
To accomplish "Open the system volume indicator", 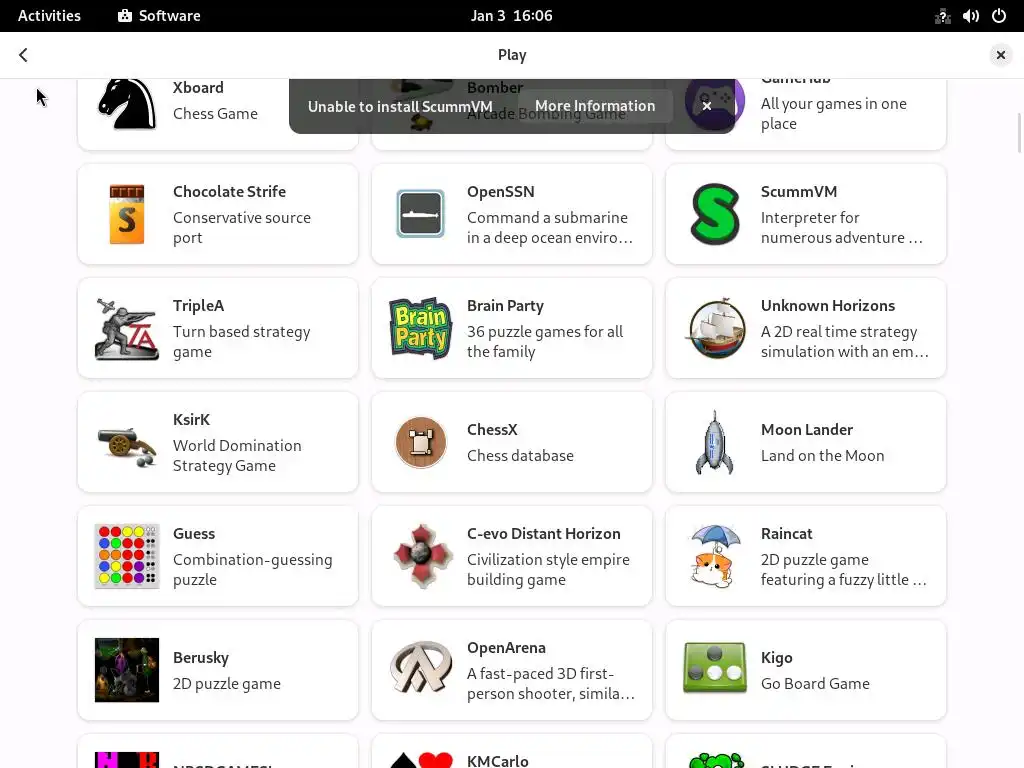I will click(970, 16).
